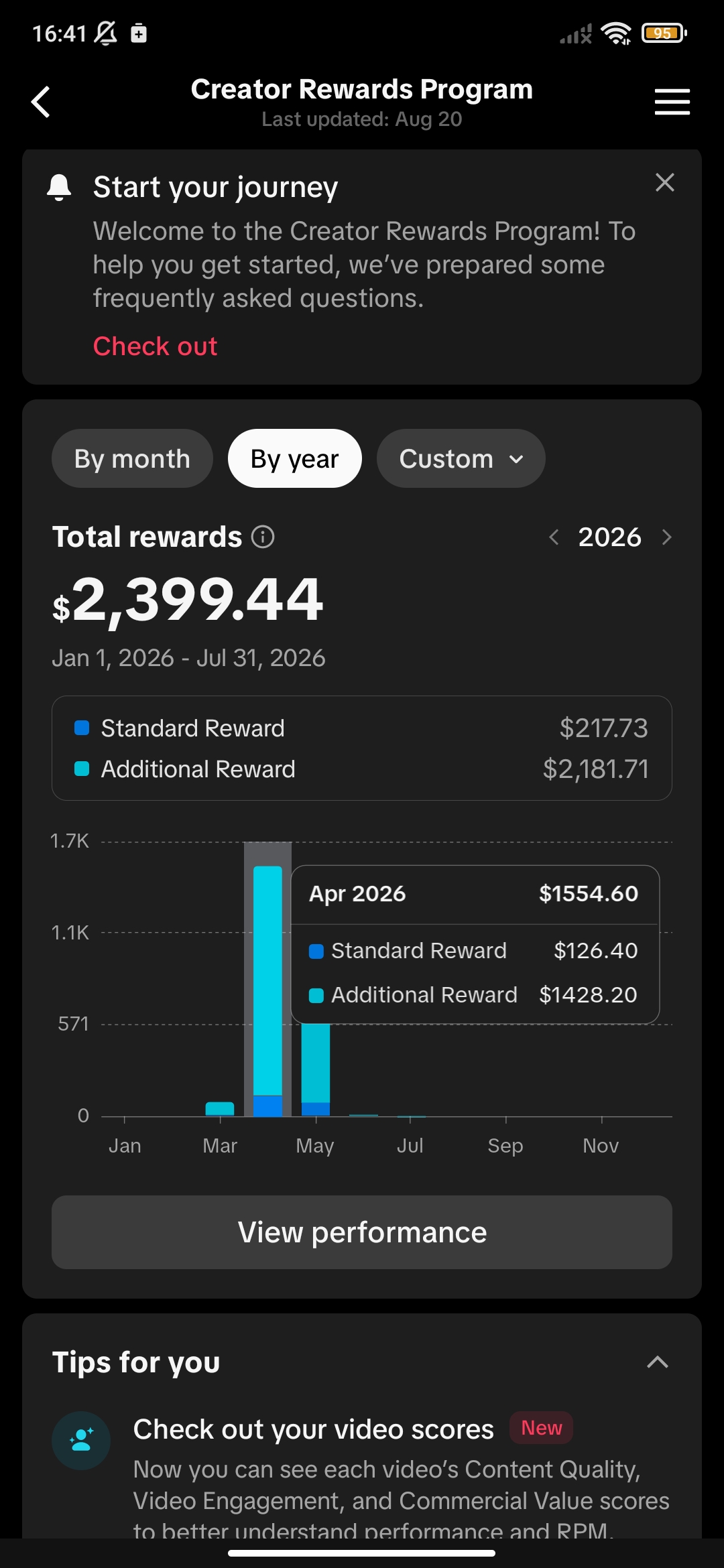The width and height of the screenshot is (724, 1568).
Task: Open the Custom date range dropdown
Action: pyautogui.click(x=461, y=458)
